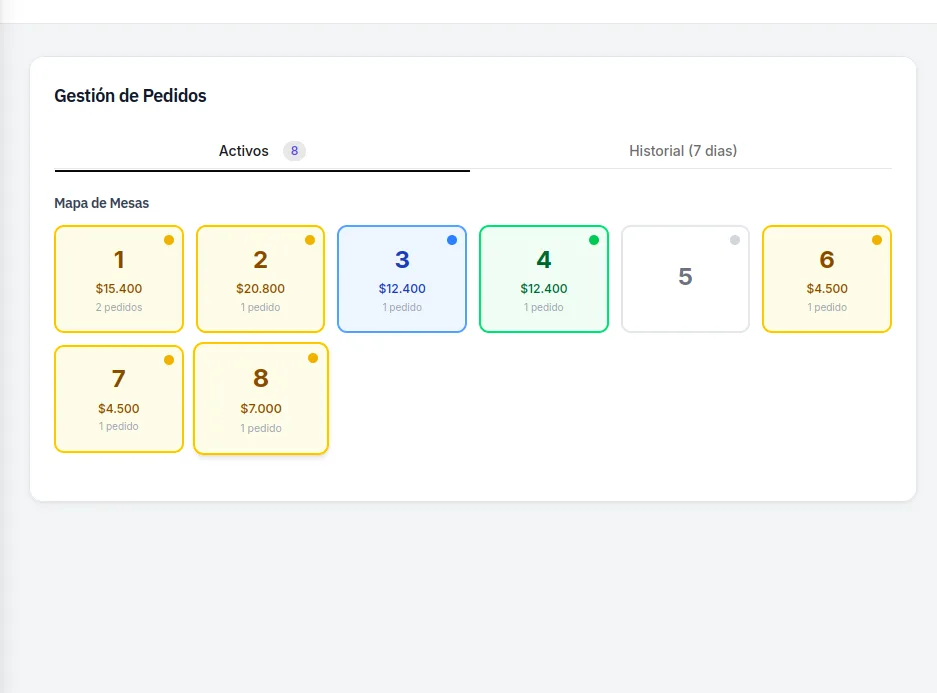Open Table 2 showing $20.800
937x693 pixels.
tap(260, 278)
